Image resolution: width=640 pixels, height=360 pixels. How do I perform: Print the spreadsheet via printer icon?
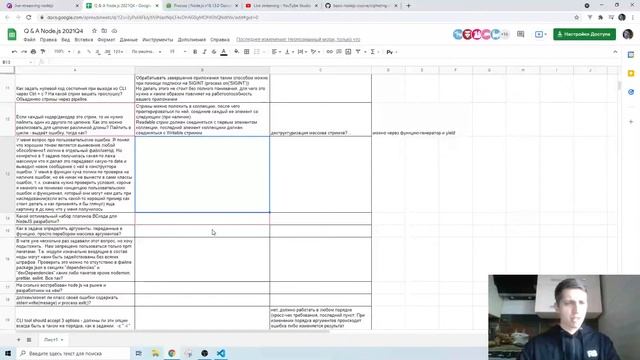point(33,52)
